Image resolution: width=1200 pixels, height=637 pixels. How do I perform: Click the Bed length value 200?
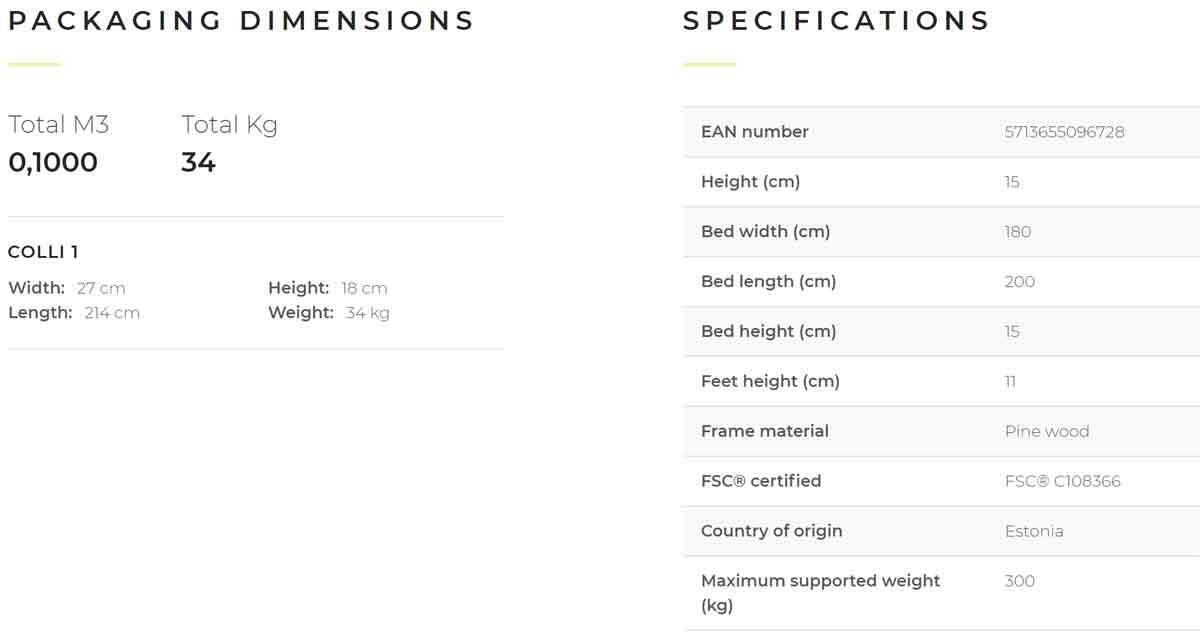click(x=1019, y=282)
